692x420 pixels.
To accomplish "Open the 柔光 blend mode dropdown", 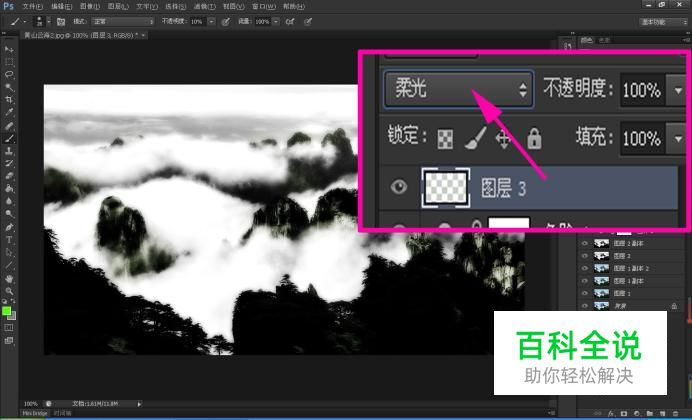I will (459, 90).
